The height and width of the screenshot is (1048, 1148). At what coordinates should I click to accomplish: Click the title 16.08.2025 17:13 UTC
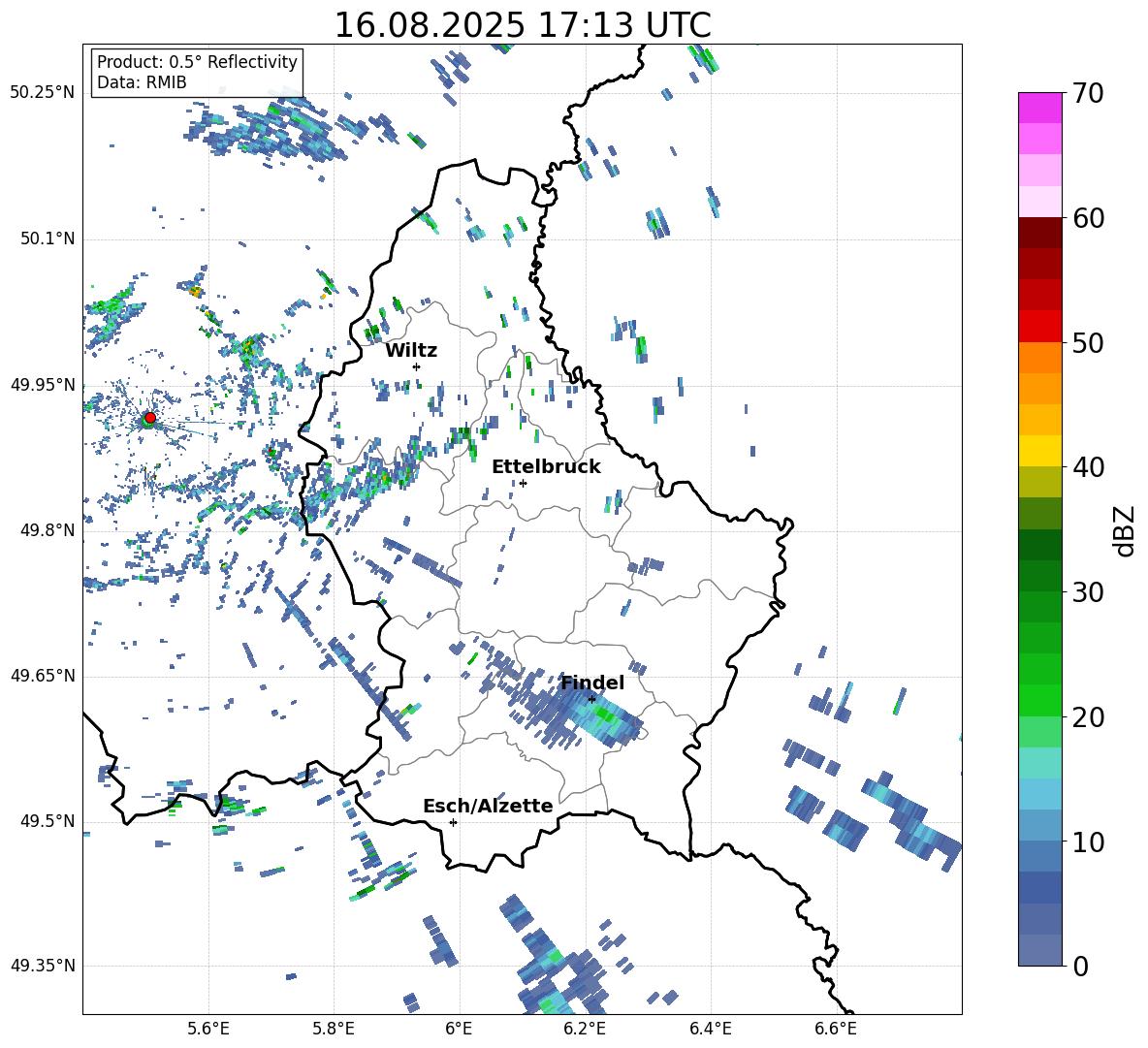523,25
